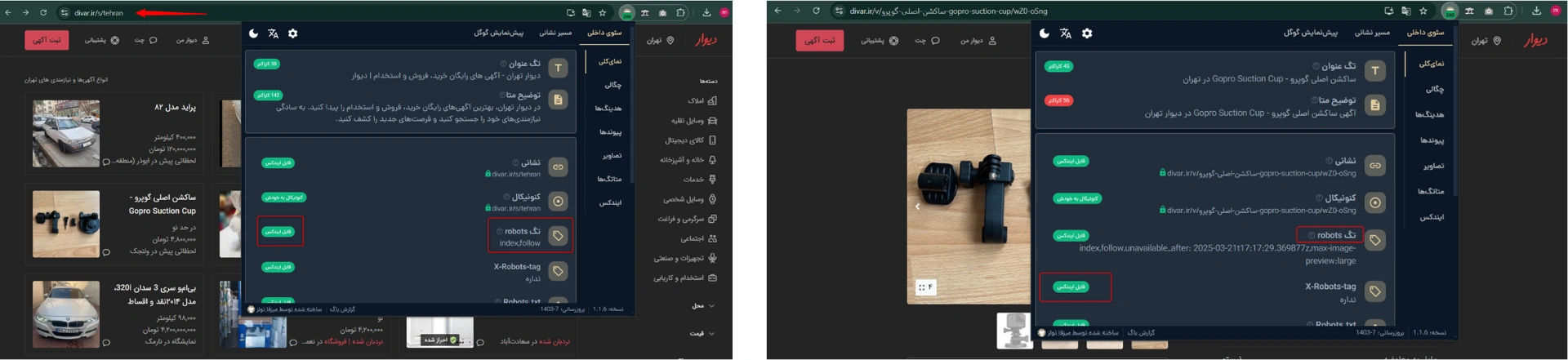Click X-Robots-tag icon in left popup
The height and width of the screenshot is (360, 1568).
click(558, 271)
